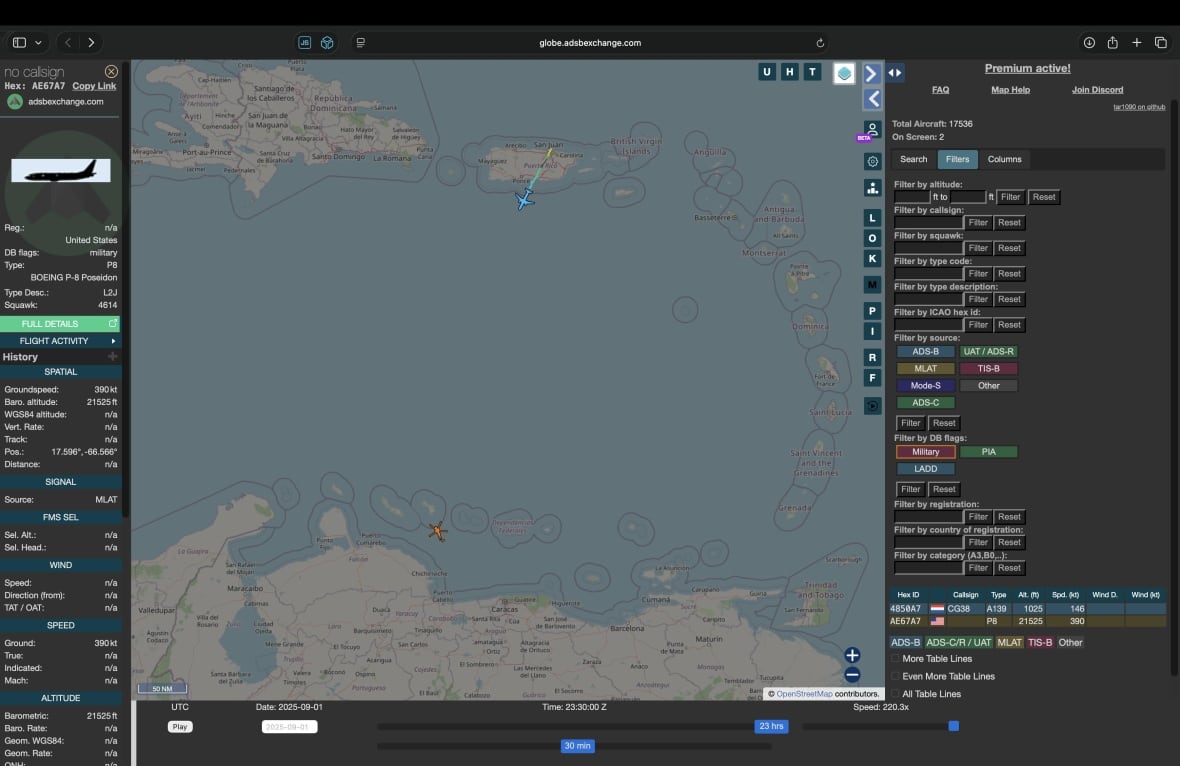This screenshot has width=1180, height=766.
Task: Open the Columns tab
Action: click(1004, 159)
